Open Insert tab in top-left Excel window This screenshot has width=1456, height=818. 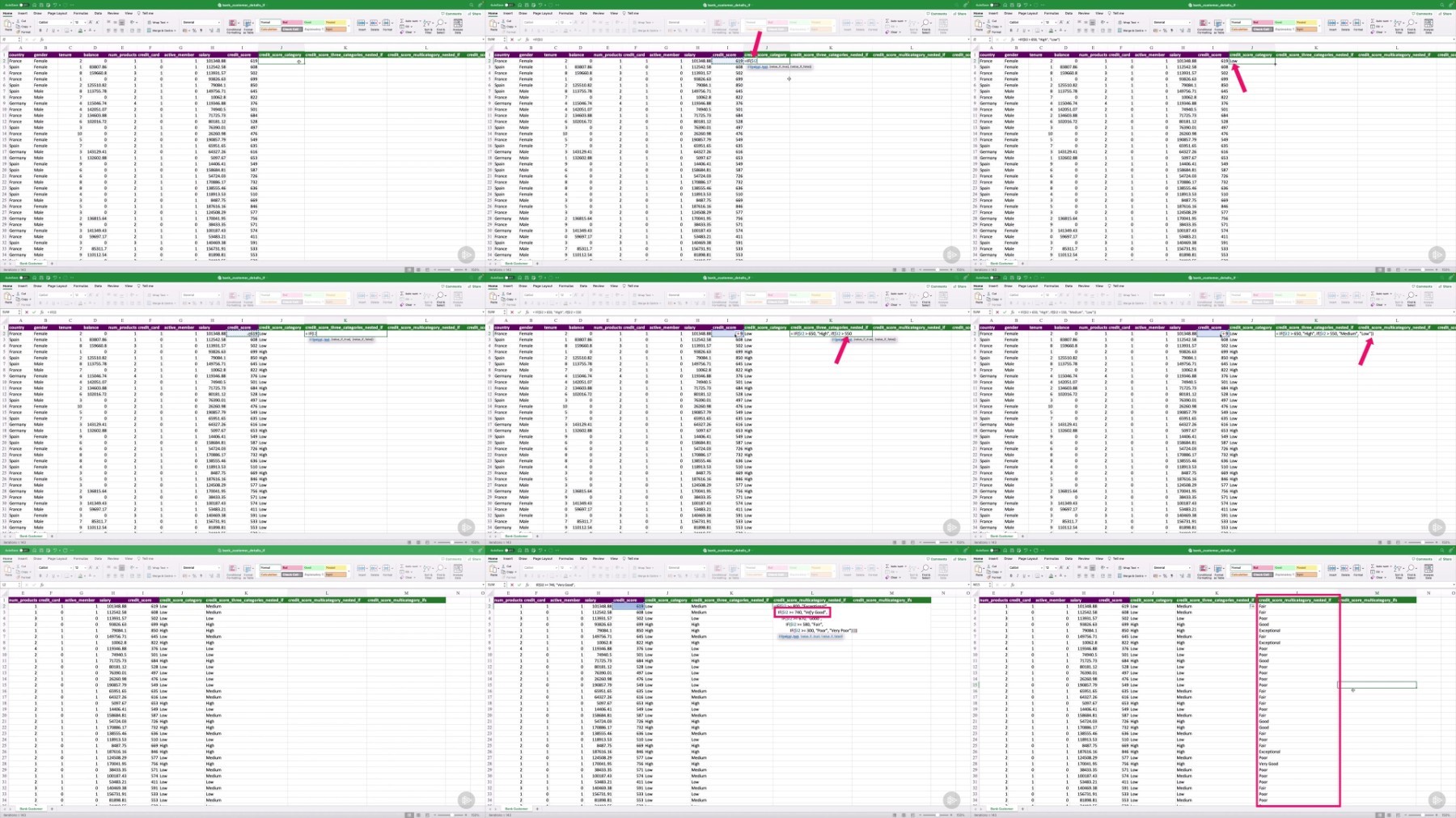(x=23, y=13)
